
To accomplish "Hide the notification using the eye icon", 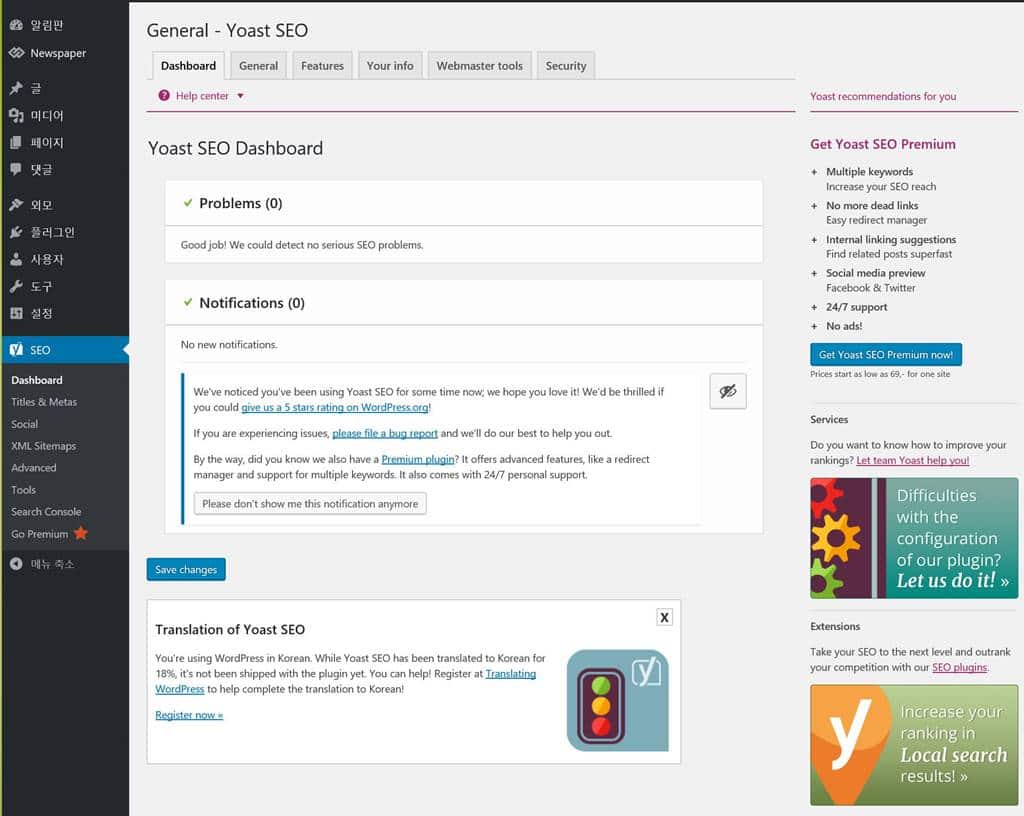I will click(x=727, y=392).
